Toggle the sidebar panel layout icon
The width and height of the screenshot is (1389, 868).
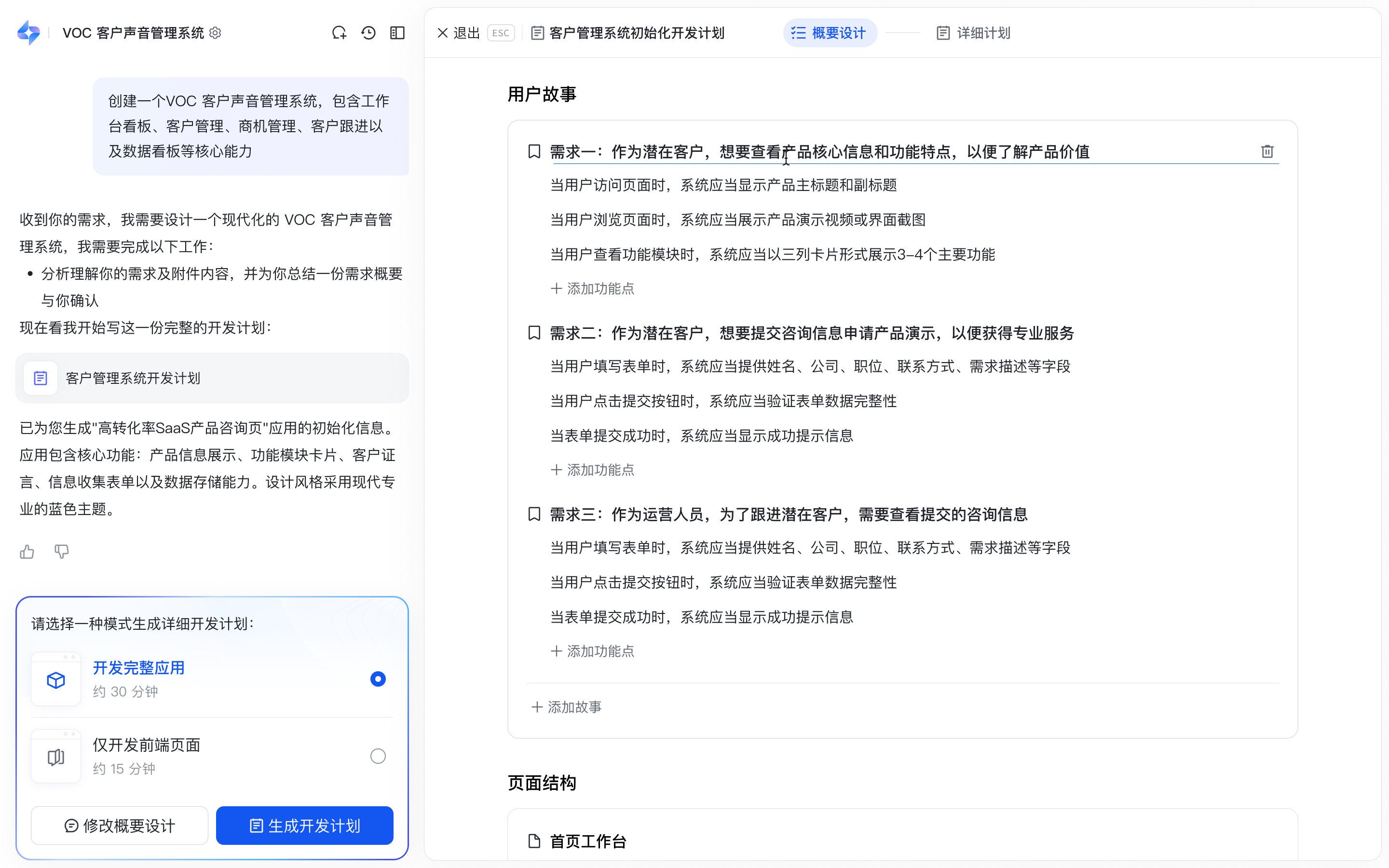(397, 33)
